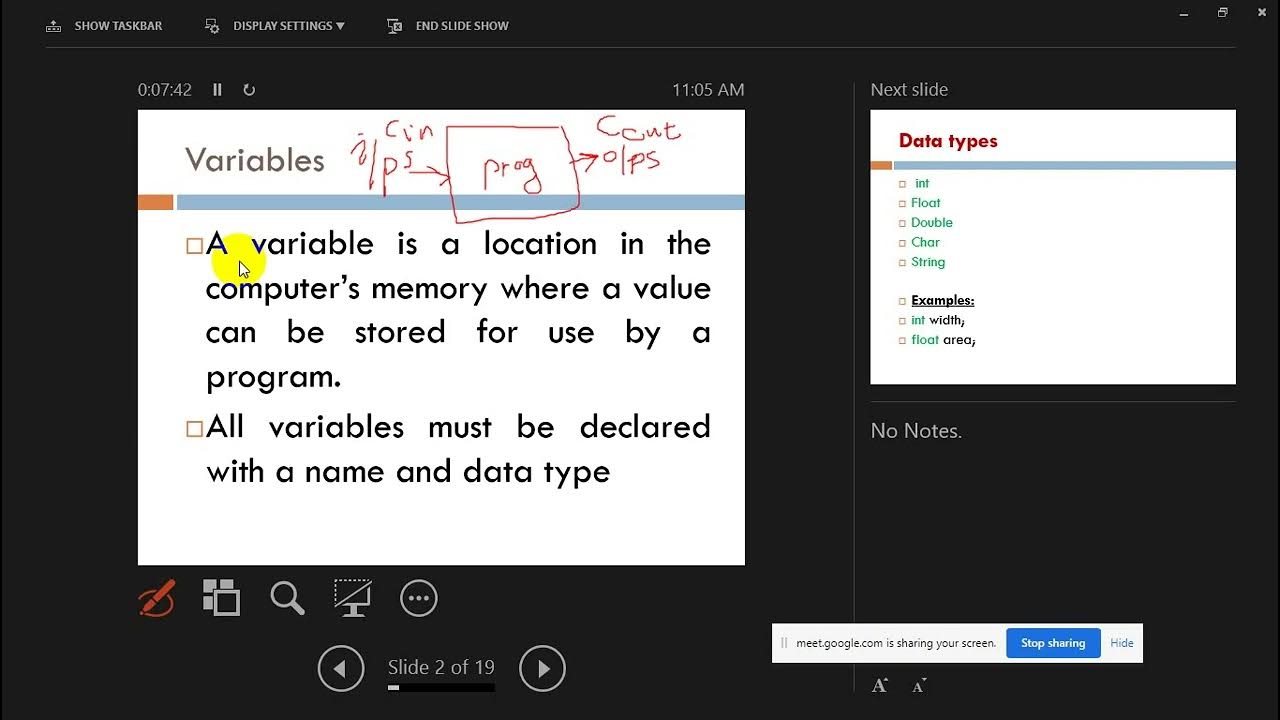Click the End Slide Show icon
This screenshot has width=1280, height=720.
click(x=395, y=26)
